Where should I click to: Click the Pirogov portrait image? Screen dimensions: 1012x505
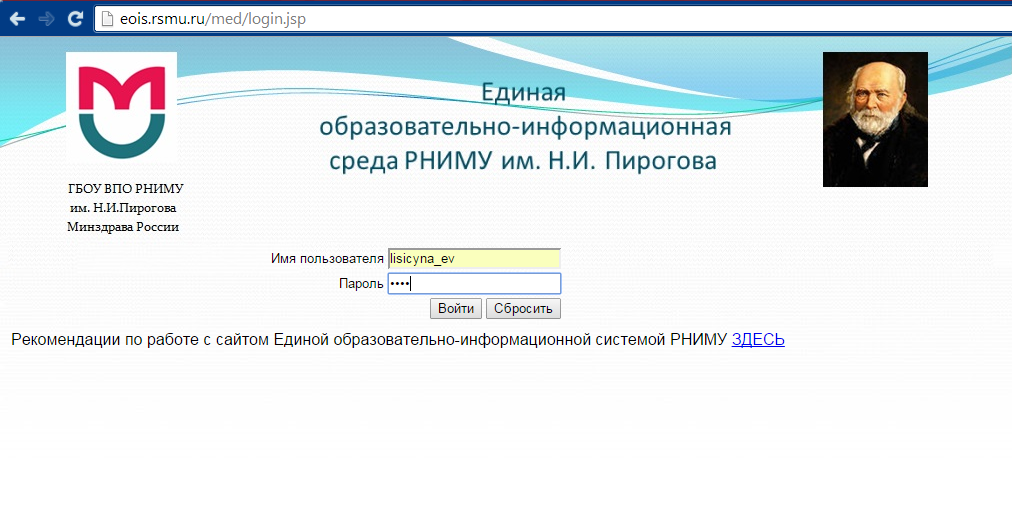point(875,119)
